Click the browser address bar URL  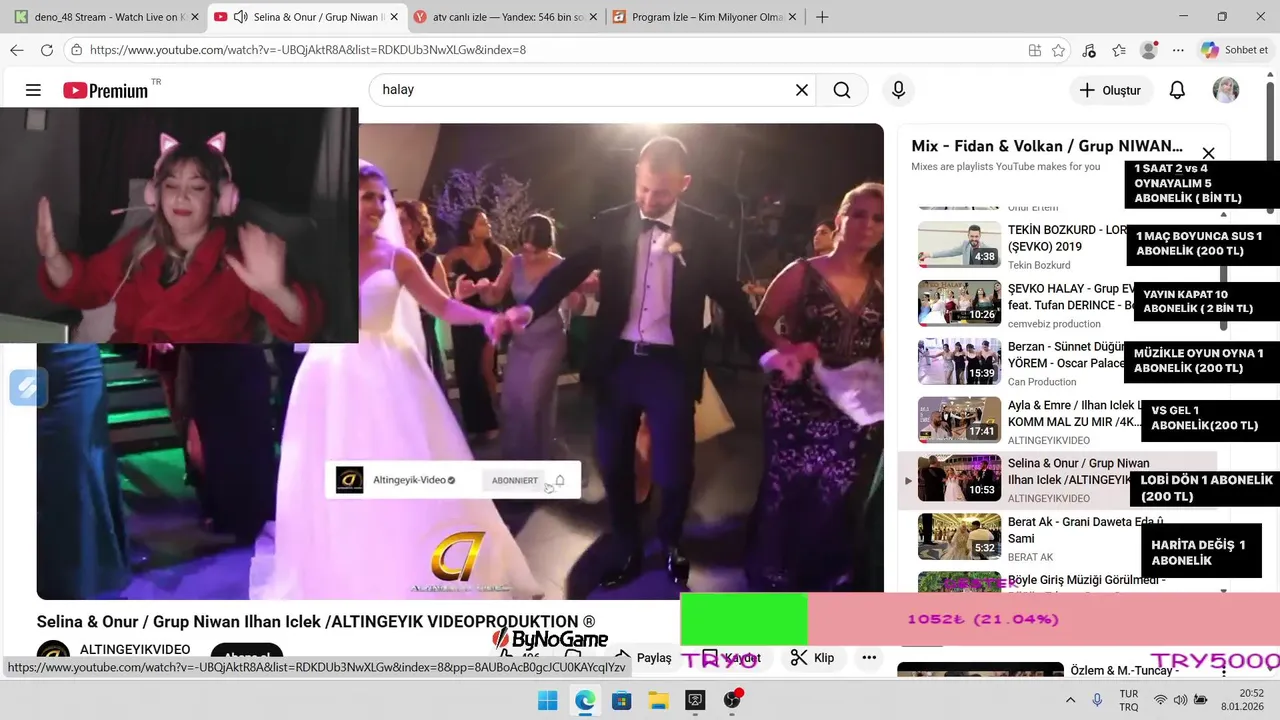tap(308, 50)
